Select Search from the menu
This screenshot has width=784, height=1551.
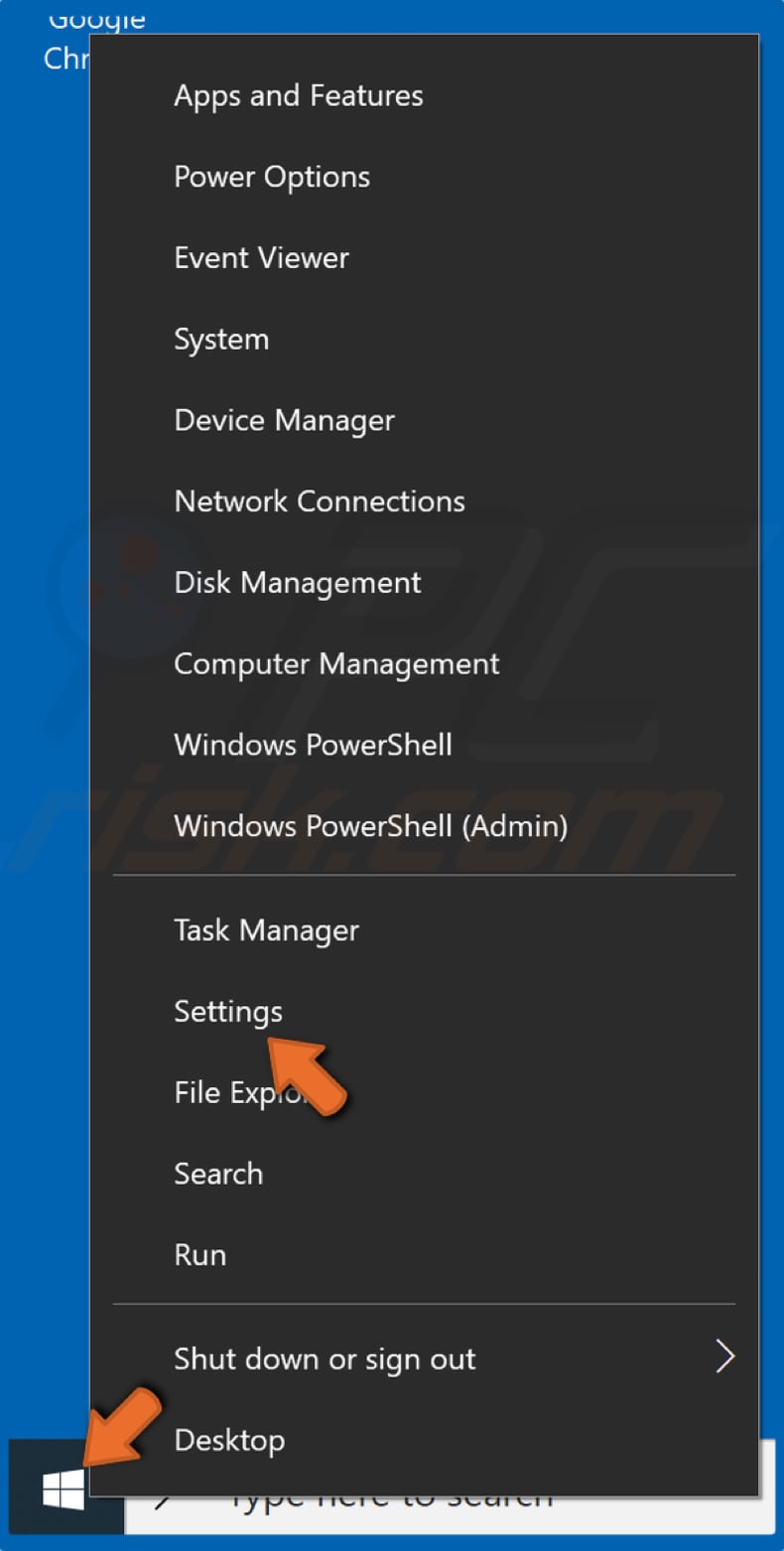pyautogui.click(x=217, y=1174)
